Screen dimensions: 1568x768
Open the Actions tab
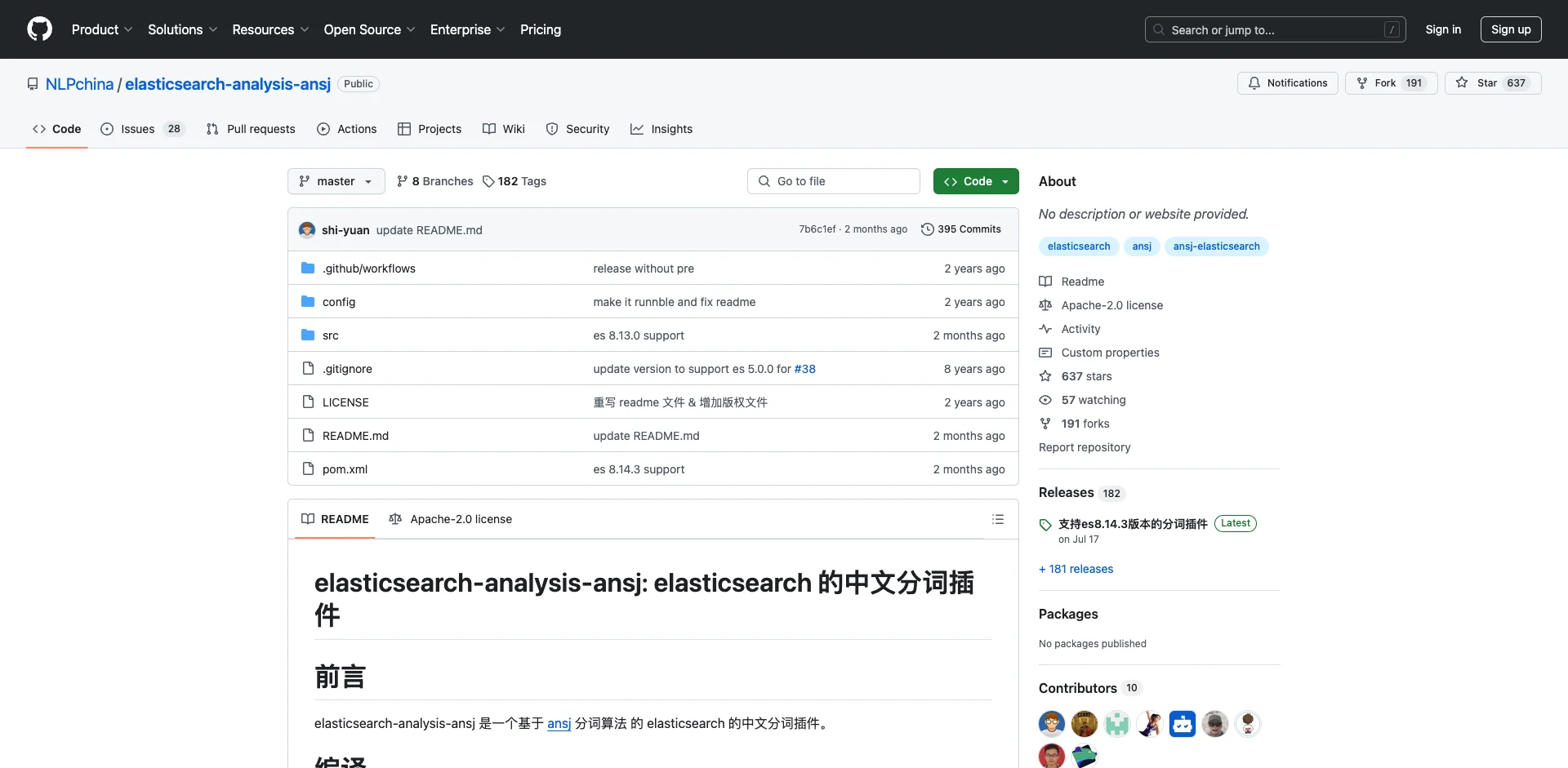click(x=347, y=129)
